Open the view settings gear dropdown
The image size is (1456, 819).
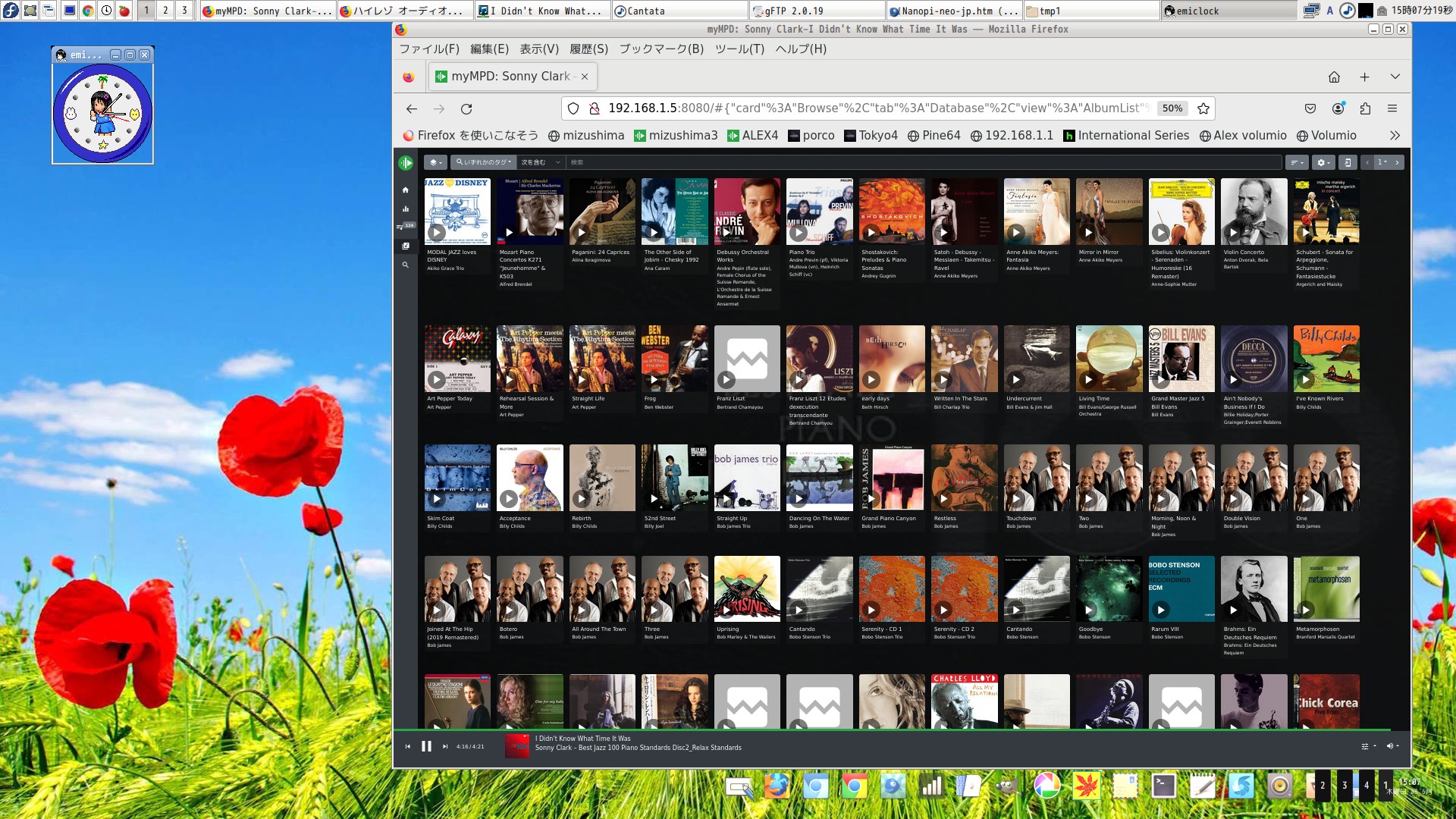point(1323,162)
